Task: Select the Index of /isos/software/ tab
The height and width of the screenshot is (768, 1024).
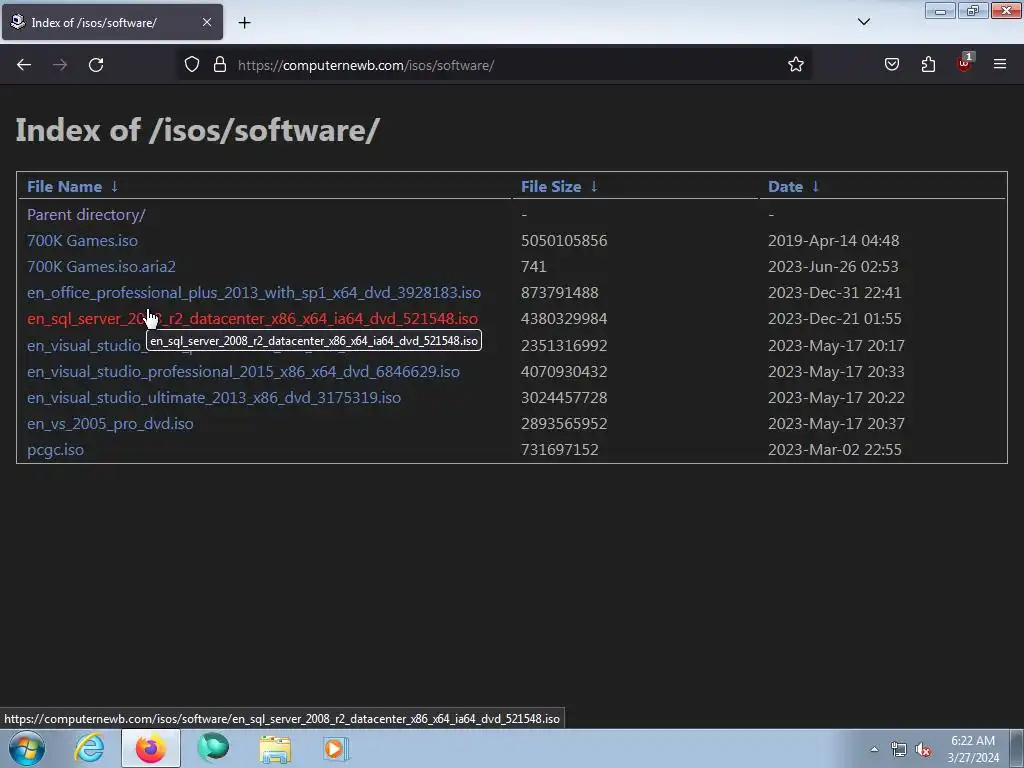Action: [x=112, y=22]
